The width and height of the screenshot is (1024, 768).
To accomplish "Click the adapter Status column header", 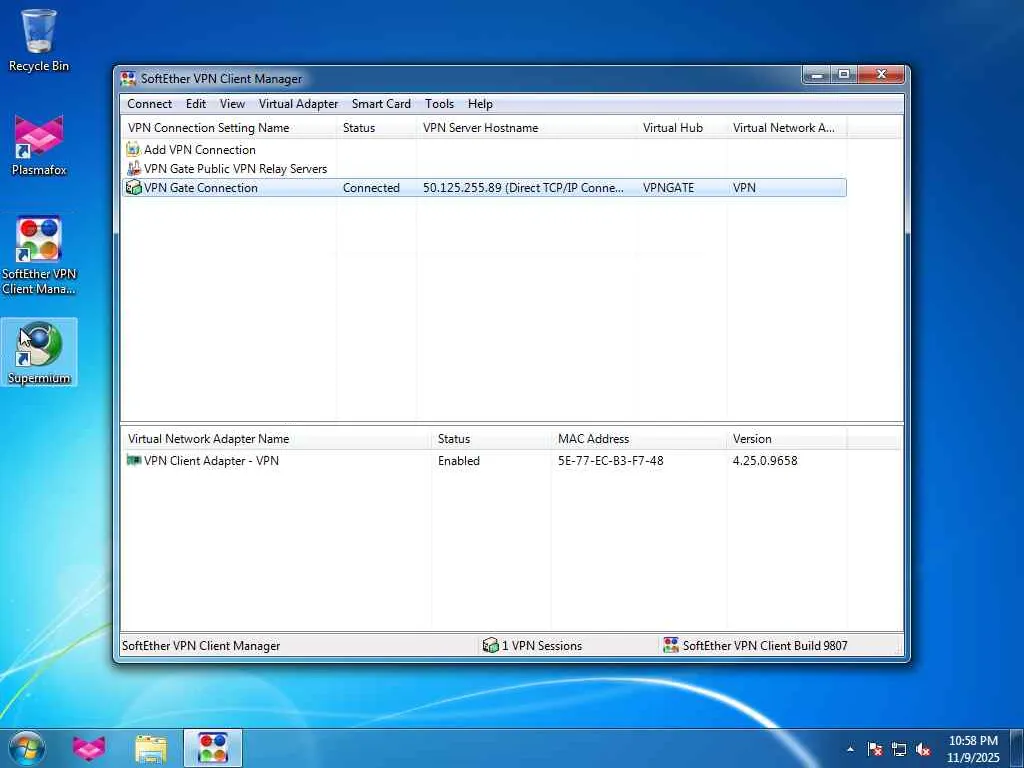I will pos(492,439).
